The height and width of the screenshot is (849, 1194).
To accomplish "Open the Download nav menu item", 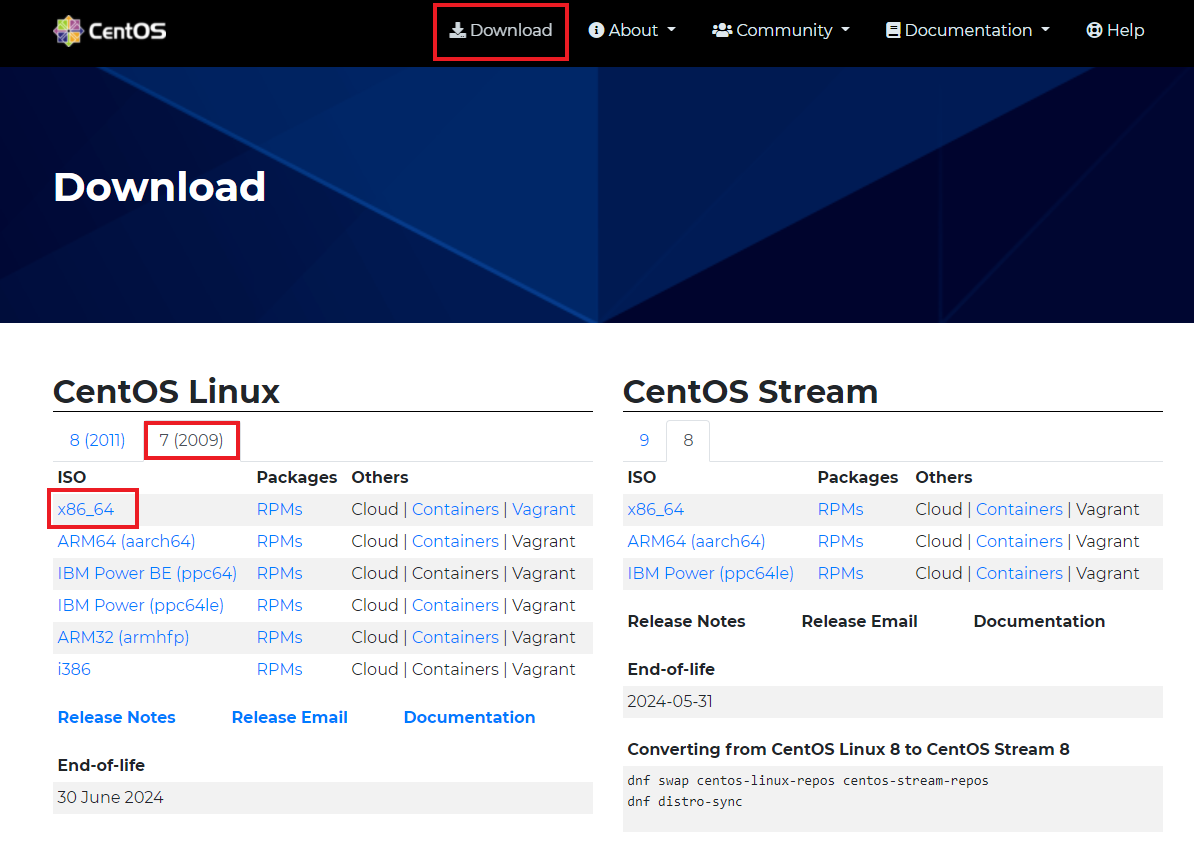I will [x=500, y=30].
